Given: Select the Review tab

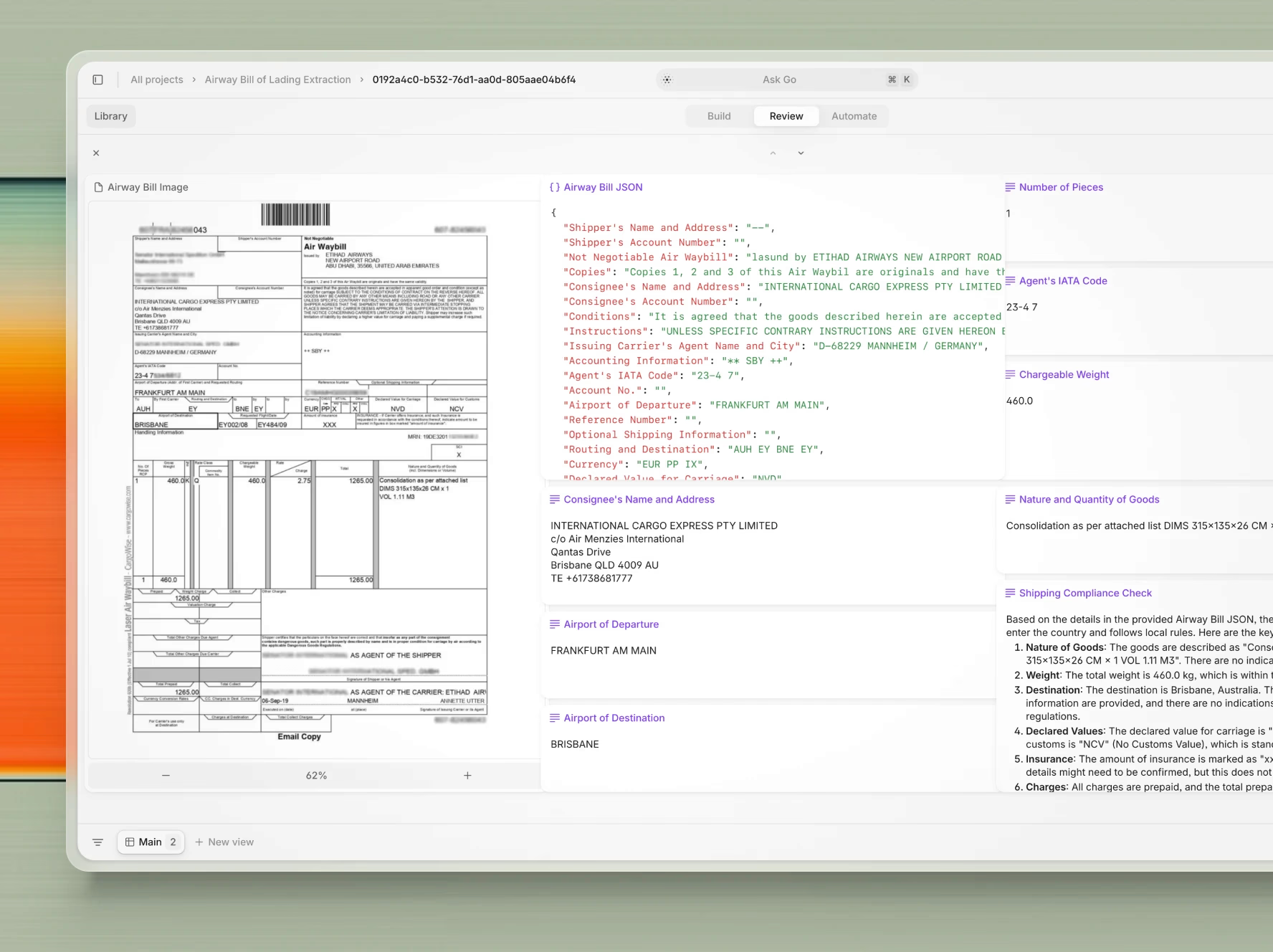Looking at the screenshot, I should (x=786, y=116).
